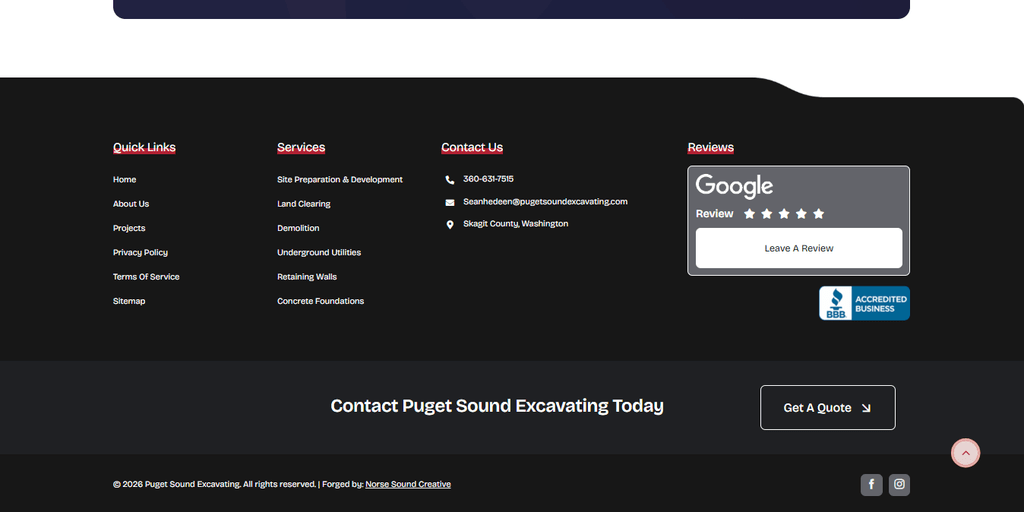Click the map pin location icon
The height and width of the screenshot is (512, 1024).
click(450, 225)
